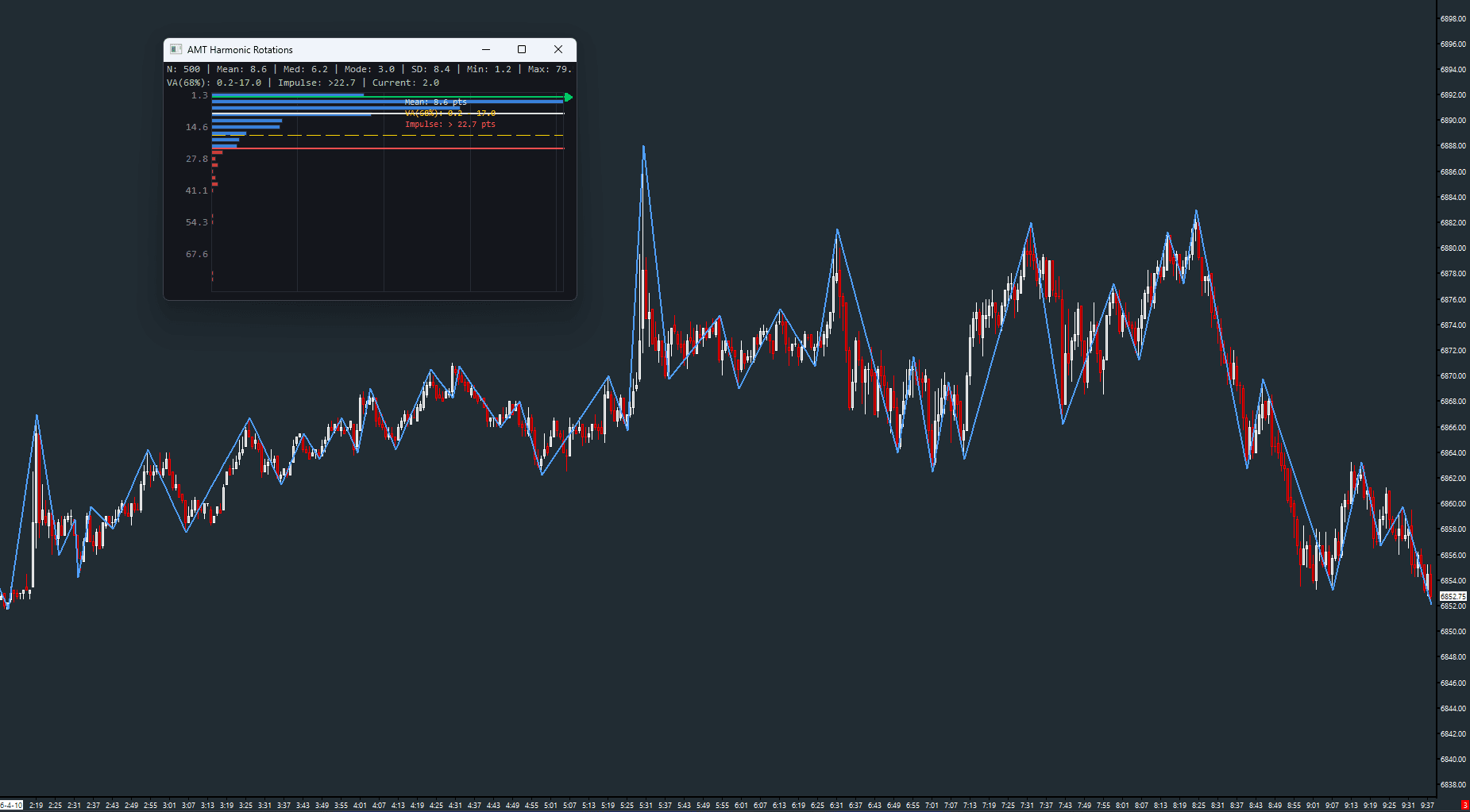1470x812 pixels.
Task: Click the 9:37 time label on time axis
Action: click(1427, 805)
